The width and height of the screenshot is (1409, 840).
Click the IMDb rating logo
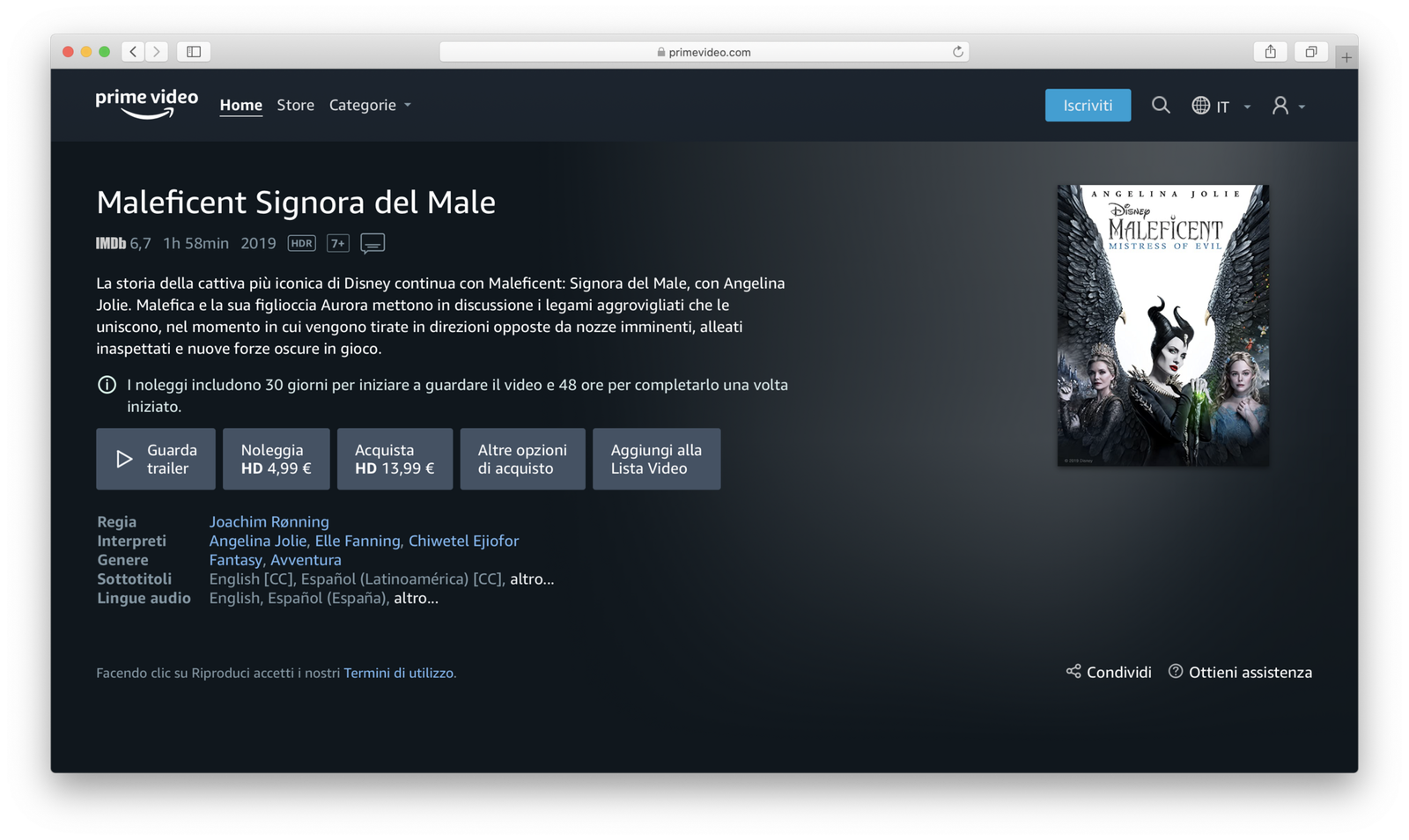click(111, 243)
